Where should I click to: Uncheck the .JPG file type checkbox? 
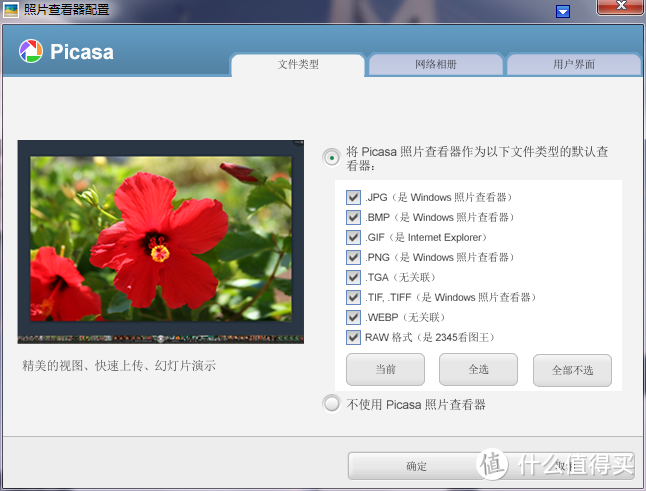(x=353, y=197)
